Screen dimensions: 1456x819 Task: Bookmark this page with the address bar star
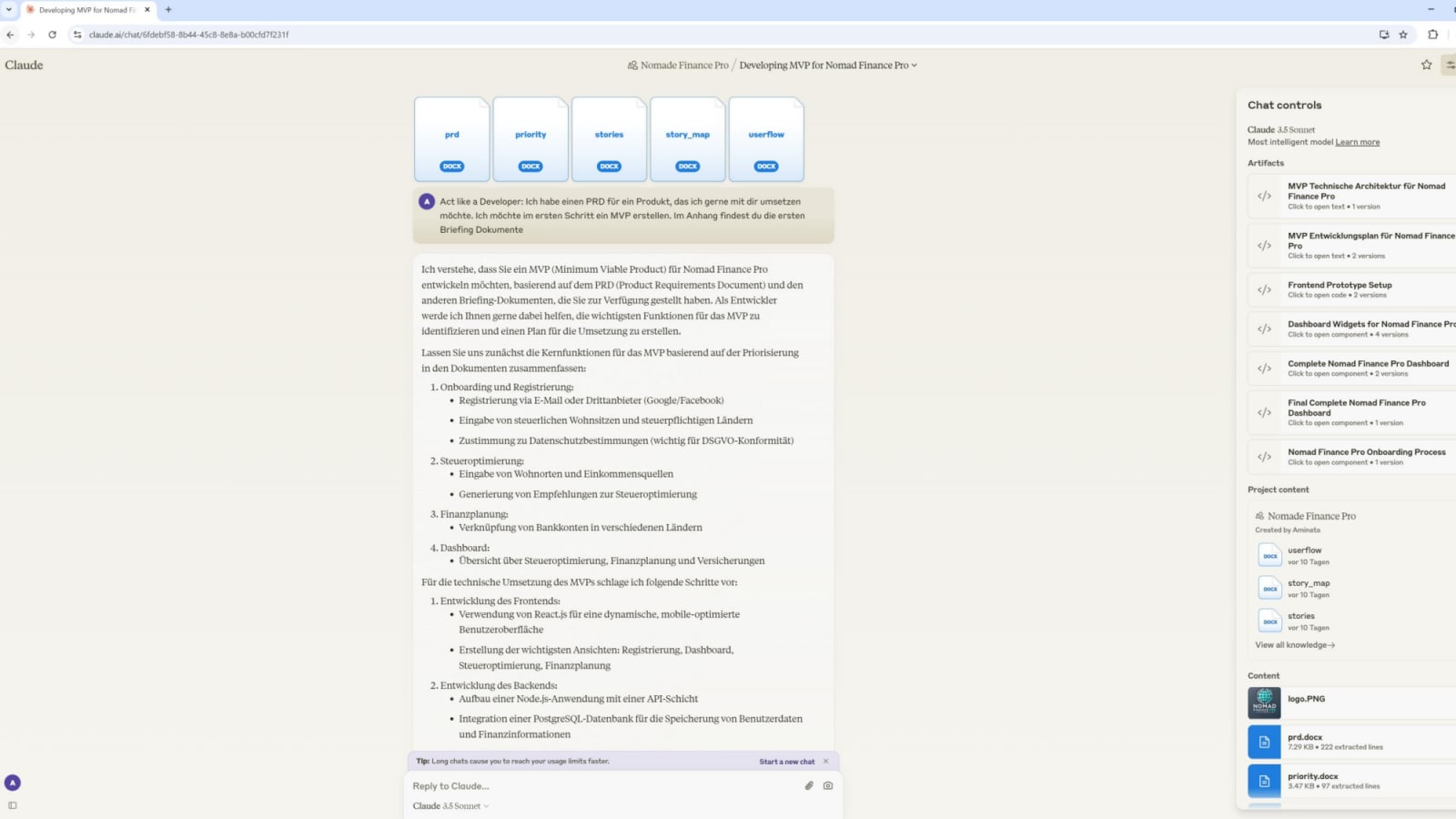(1403, 35)
